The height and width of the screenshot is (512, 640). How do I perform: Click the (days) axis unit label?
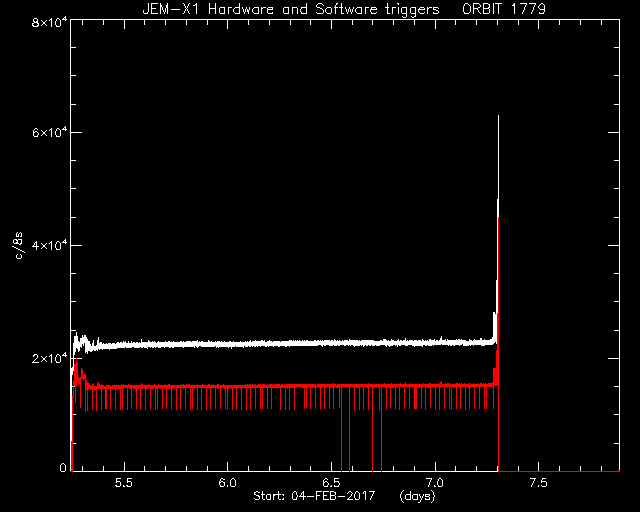417,496
